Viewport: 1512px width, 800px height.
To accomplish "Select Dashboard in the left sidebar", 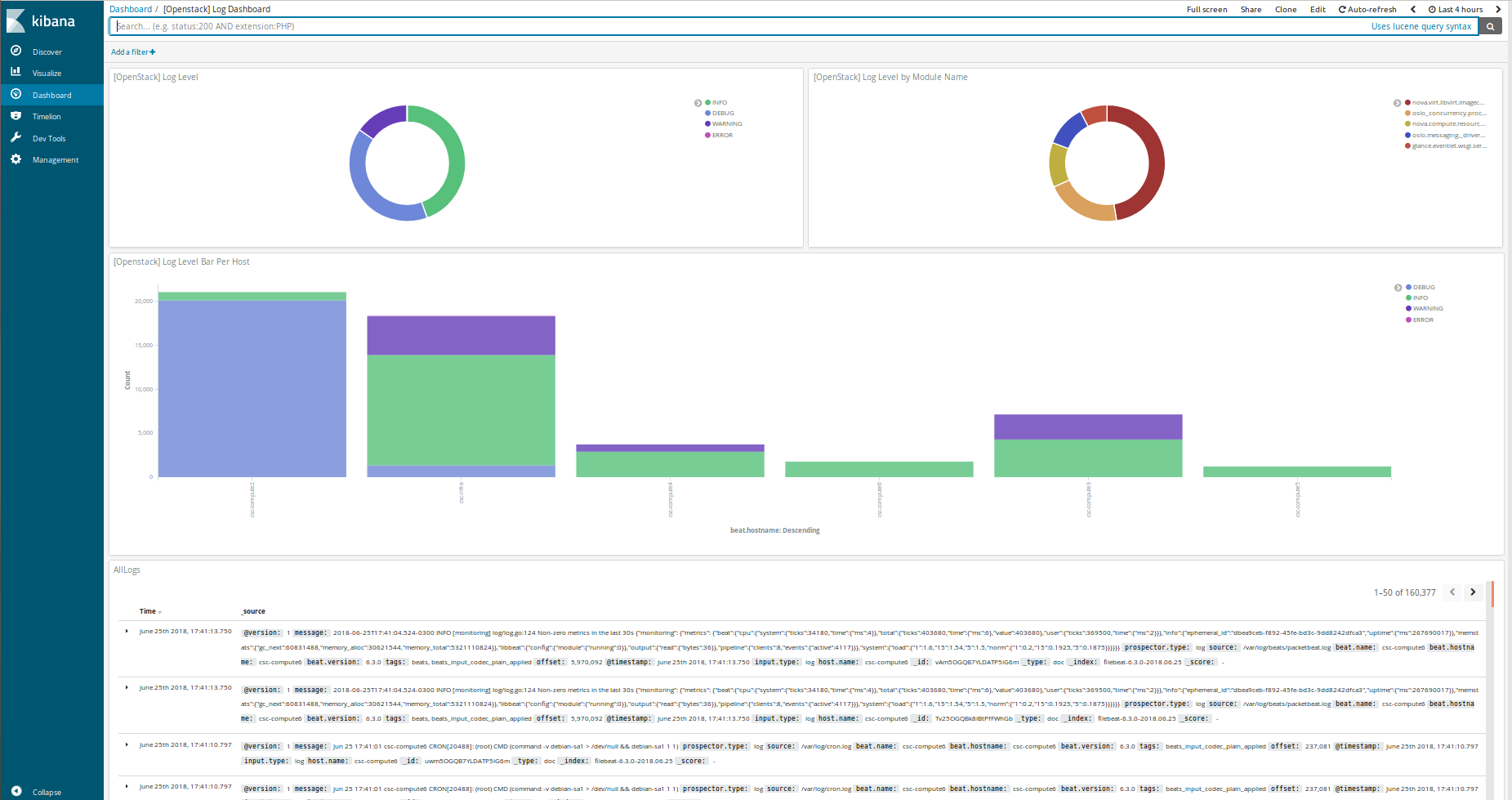I will tap(51, 94).
